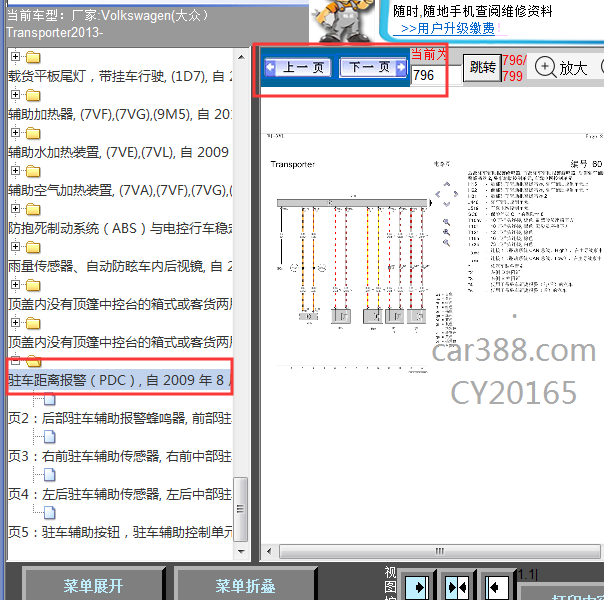604x600 pixels.
Task: Go to next page with 下一页
Action: click(373, 67)
